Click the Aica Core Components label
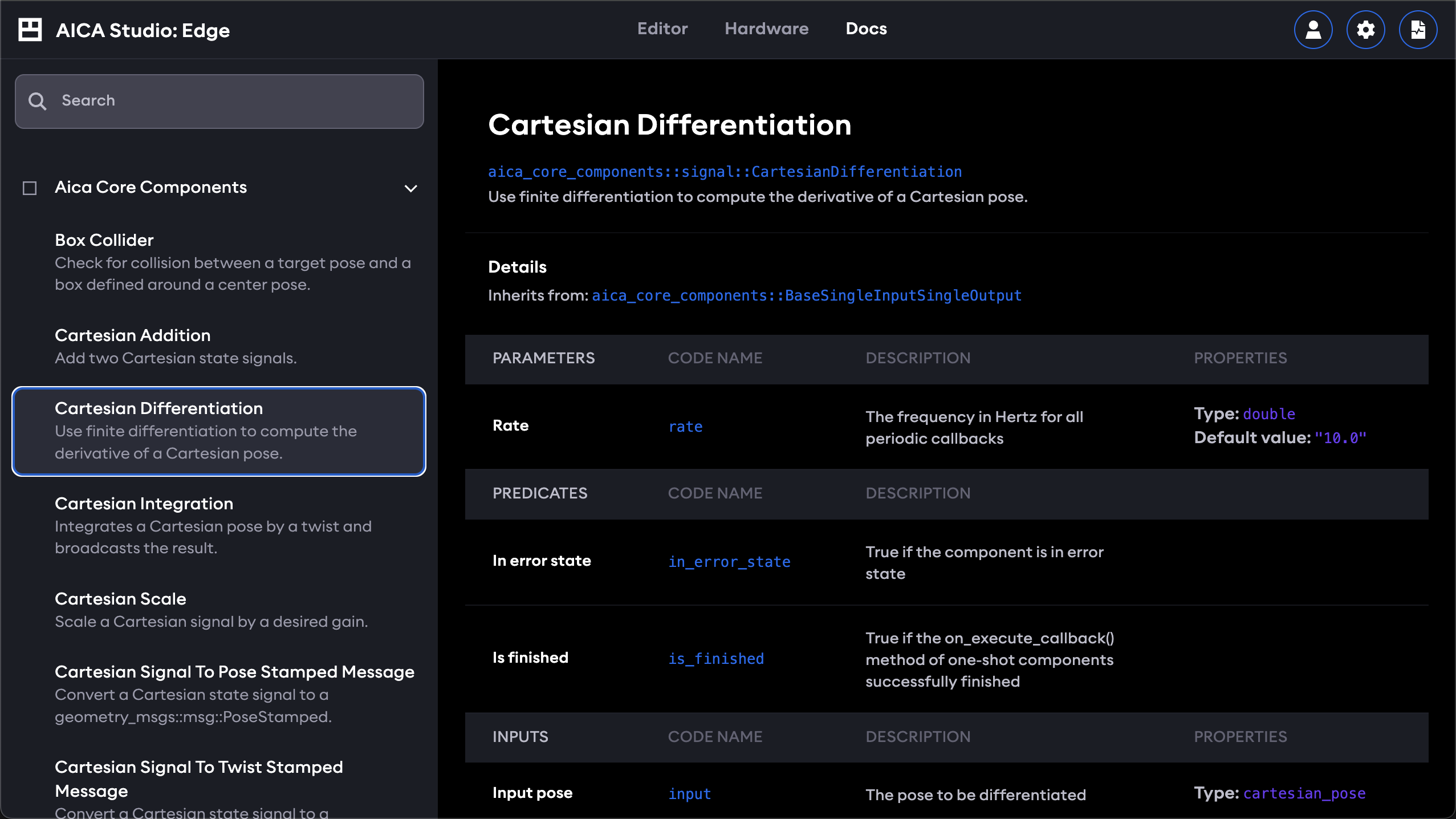 pos(151,187)
